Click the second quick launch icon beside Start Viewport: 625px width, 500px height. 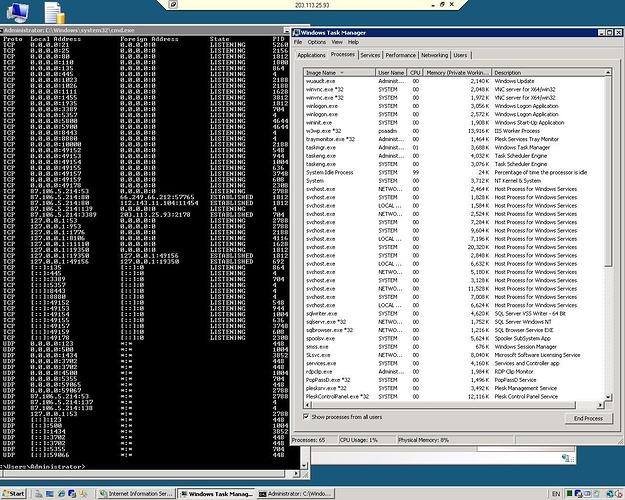(x=49, y=494)
